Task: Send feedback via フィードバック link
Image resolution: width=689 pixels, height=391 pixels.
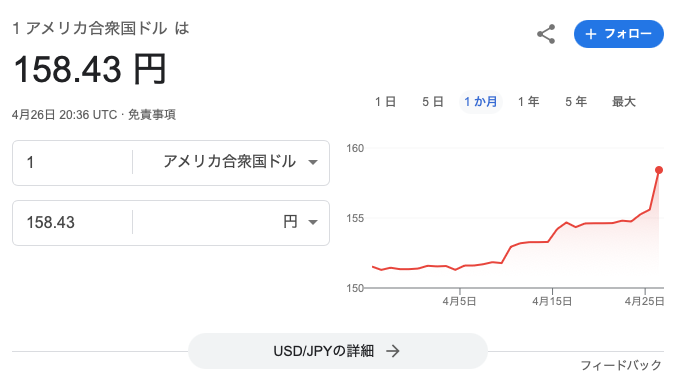Action: click(x=621, y=365)
